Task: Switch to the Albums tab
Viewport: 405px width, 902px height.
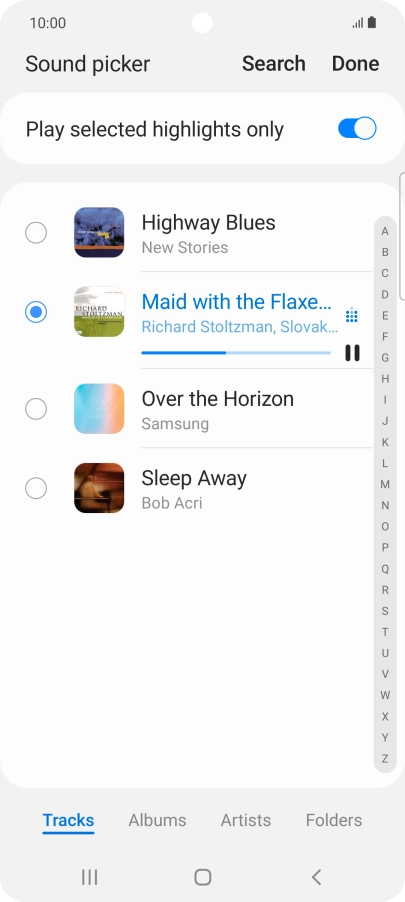Action: [x=157, y=820]
